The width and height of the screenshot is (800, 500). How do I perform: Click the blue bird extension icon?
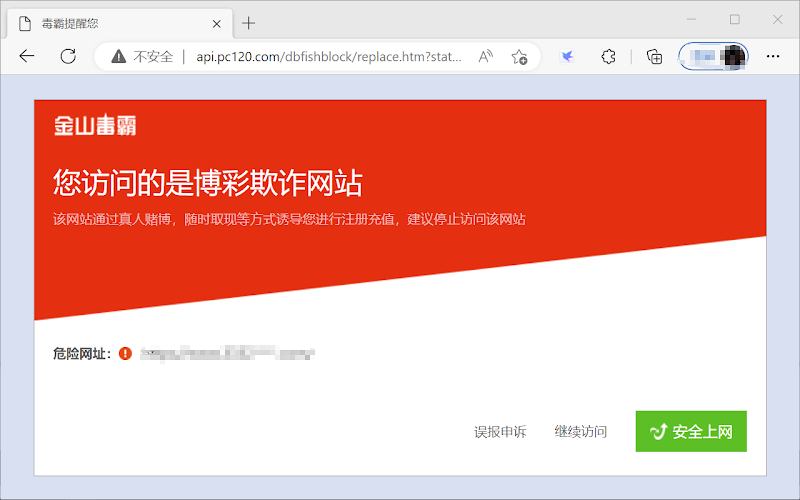tap(567, 57)
